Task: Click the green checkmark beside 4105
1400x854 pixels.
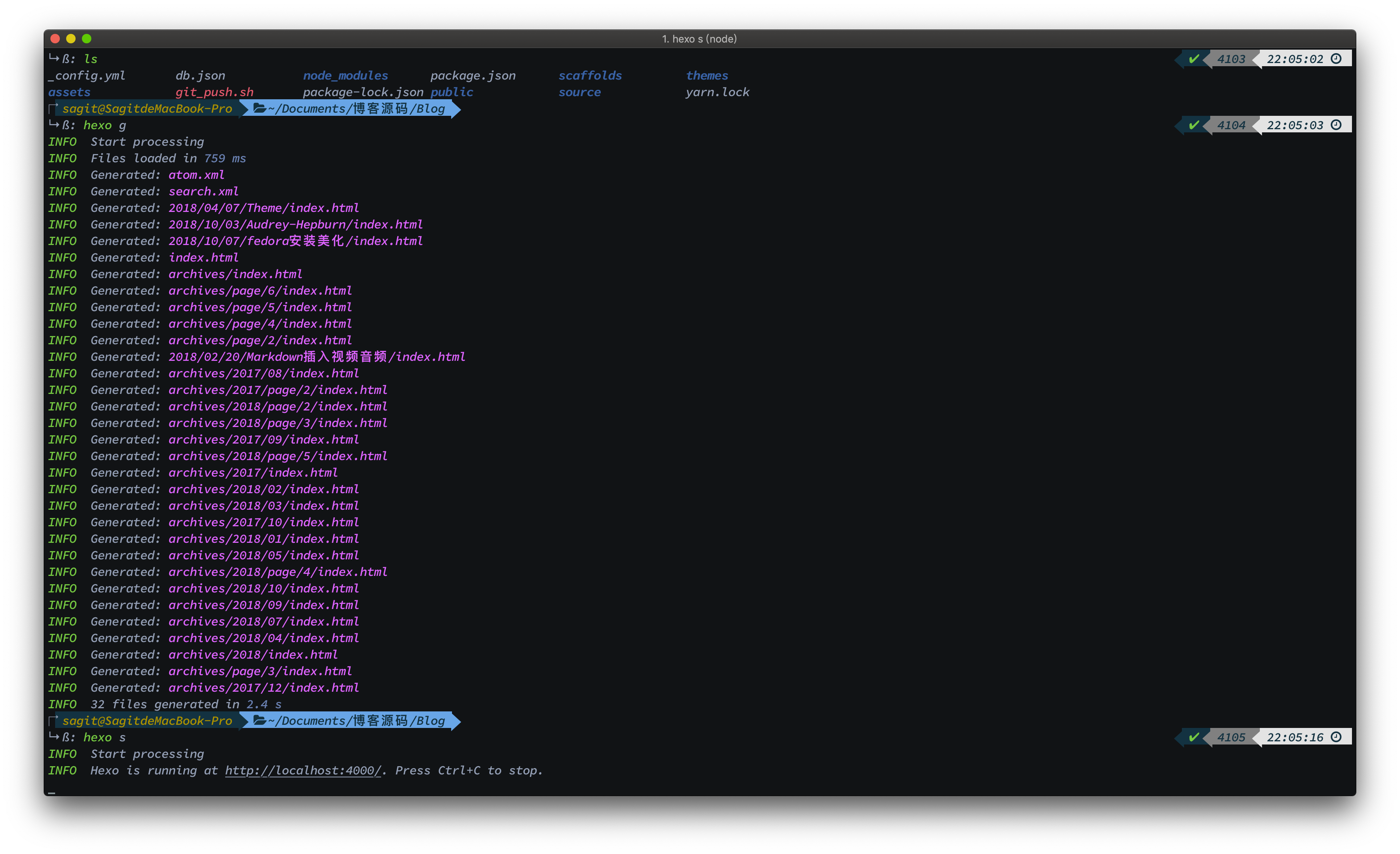Action: (1194, 737)
